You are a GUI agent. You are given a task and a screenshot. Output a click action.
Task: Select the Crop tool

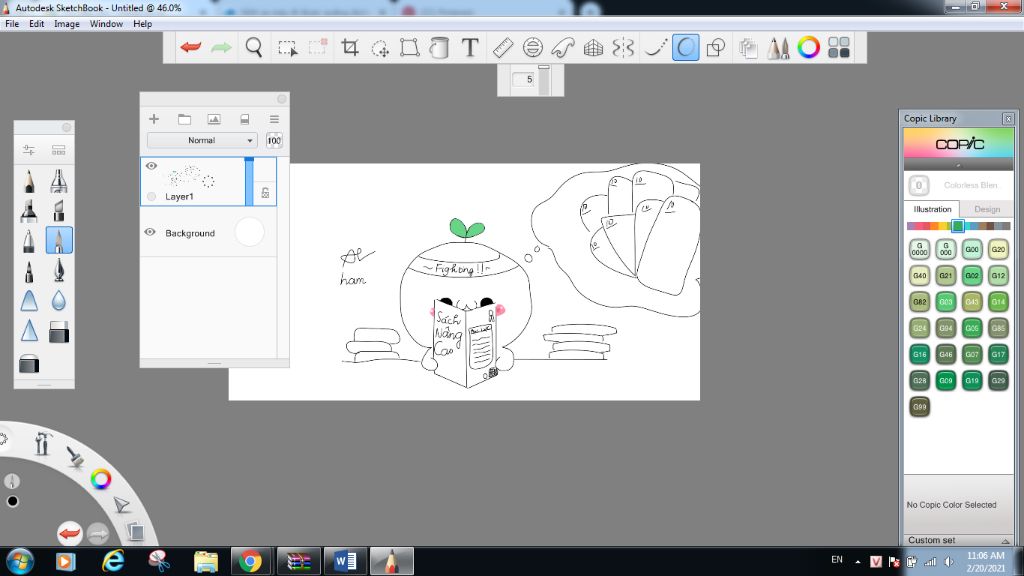pyautogui.click(x=350, y=47)
